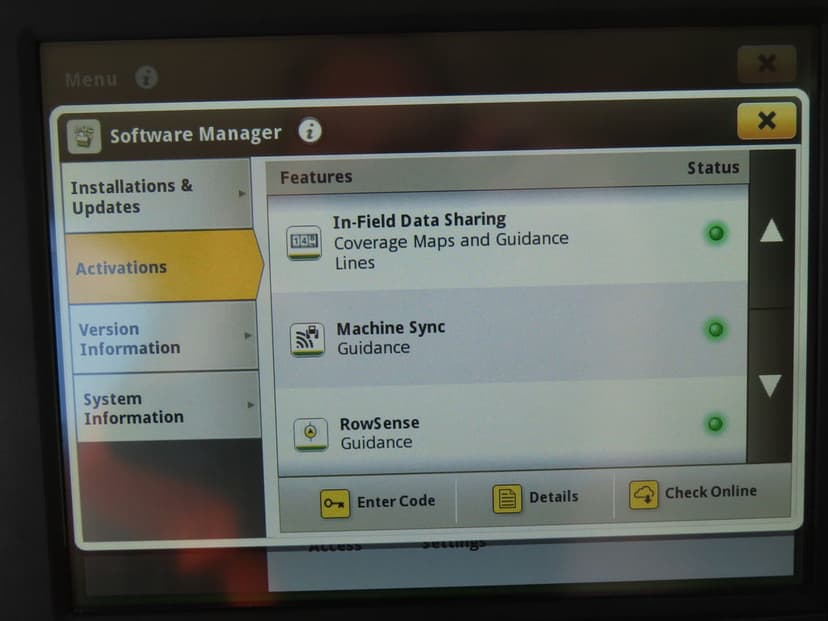
Task: Click the Software Manager box icon
Action: point(84,136)
